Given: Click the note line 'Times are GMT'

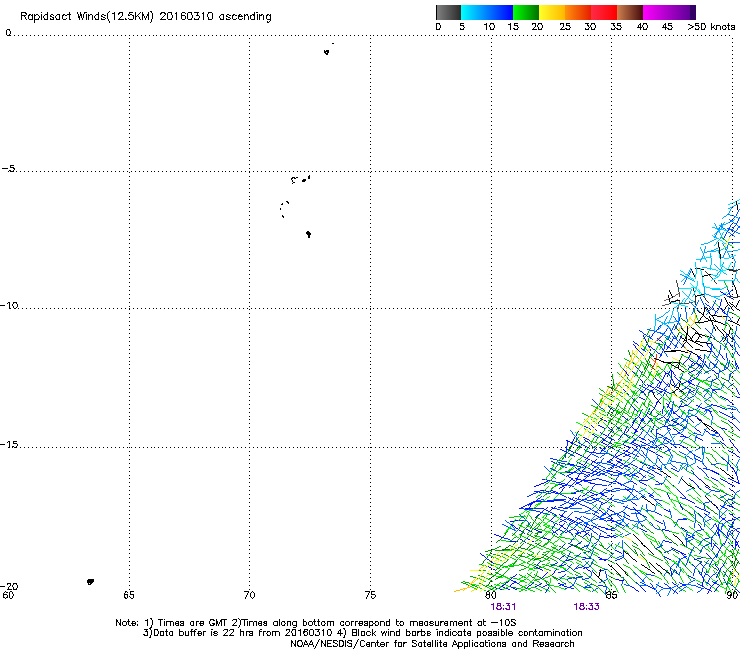Looking at the screenshot, I should [x=192, y=623].
